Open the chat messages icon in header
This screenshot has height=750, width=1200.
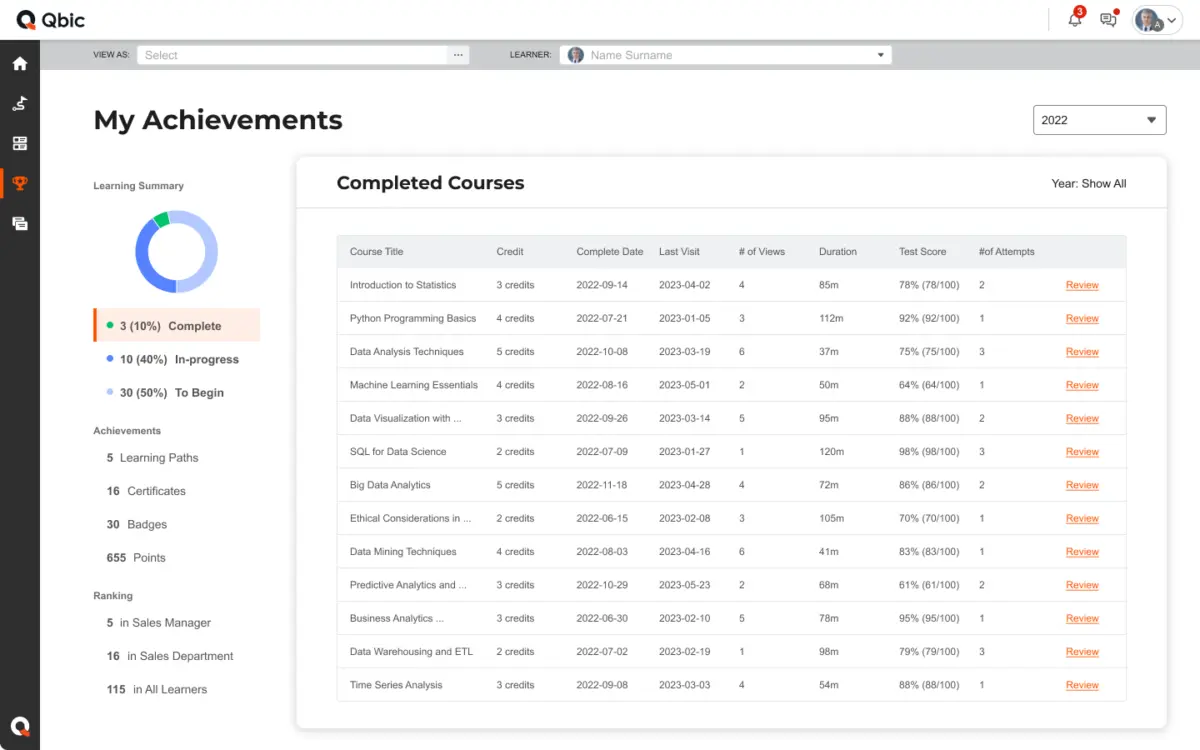[x=1108, y=20]
